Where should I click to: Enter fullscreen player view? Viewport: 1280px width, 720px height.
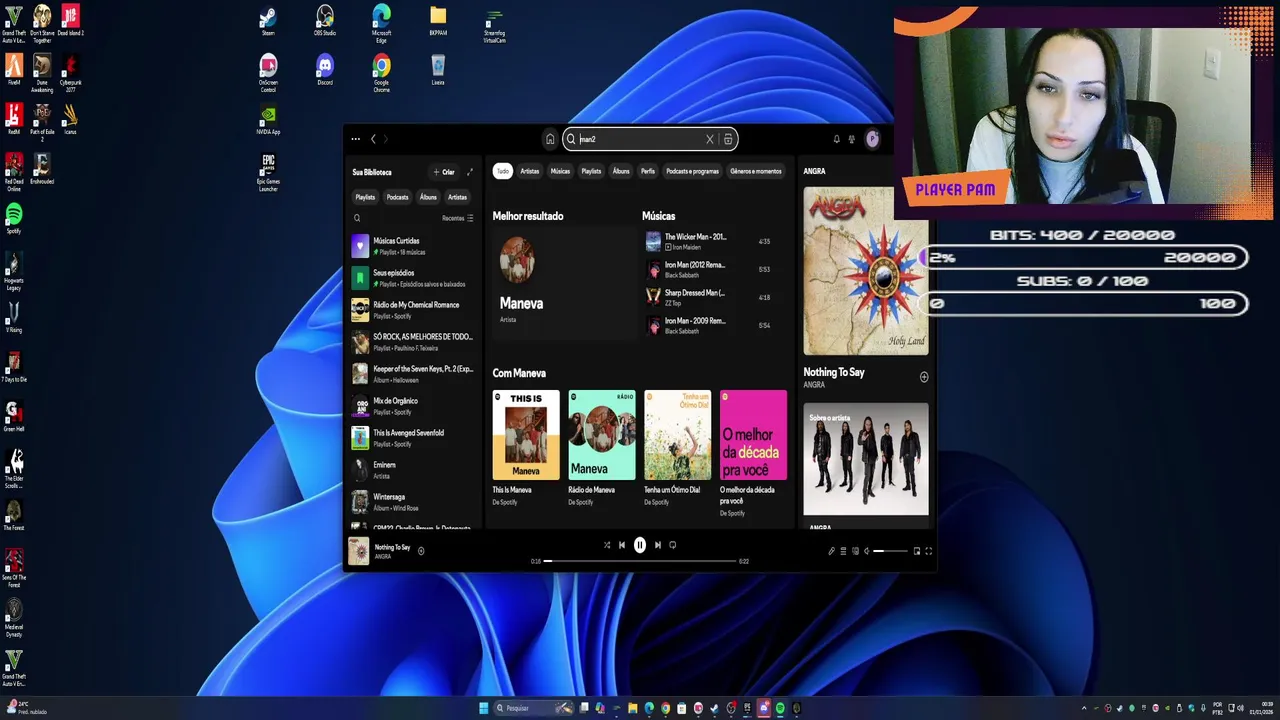point(928,551)
